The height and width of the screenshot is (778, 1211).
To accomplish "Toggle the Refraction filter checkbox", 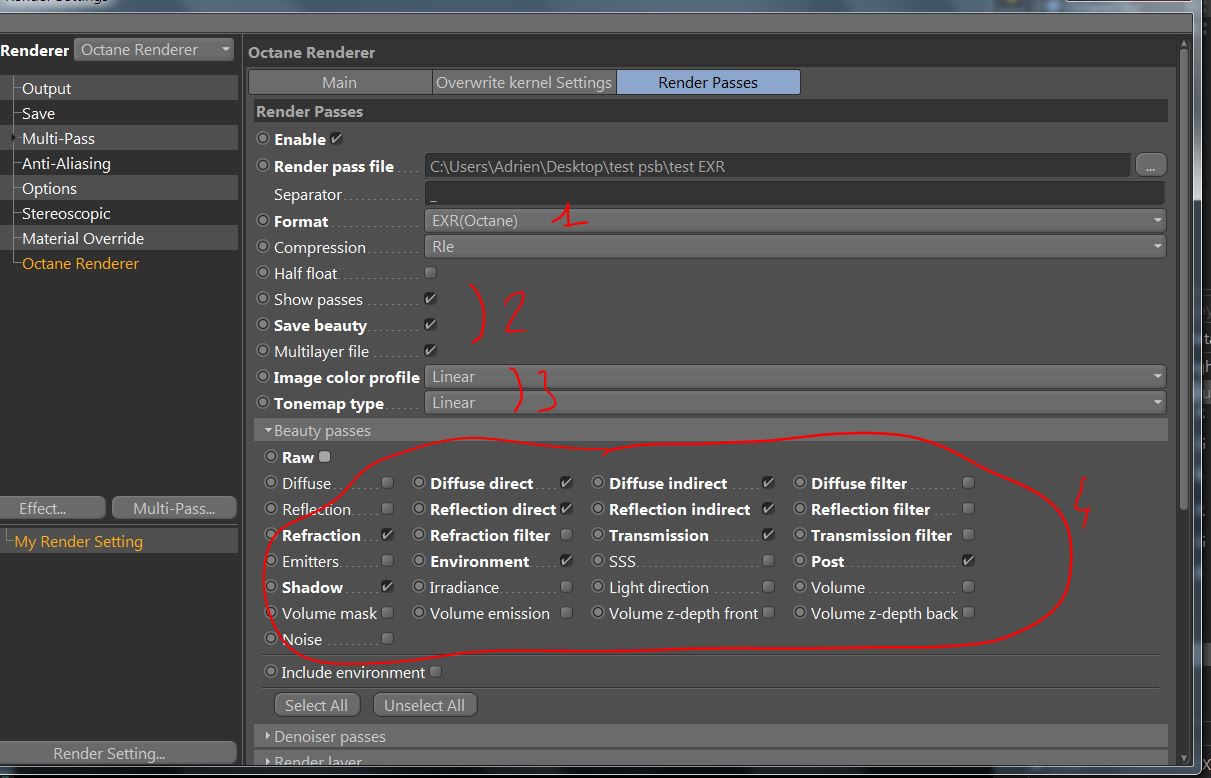I will pos(567,534).
